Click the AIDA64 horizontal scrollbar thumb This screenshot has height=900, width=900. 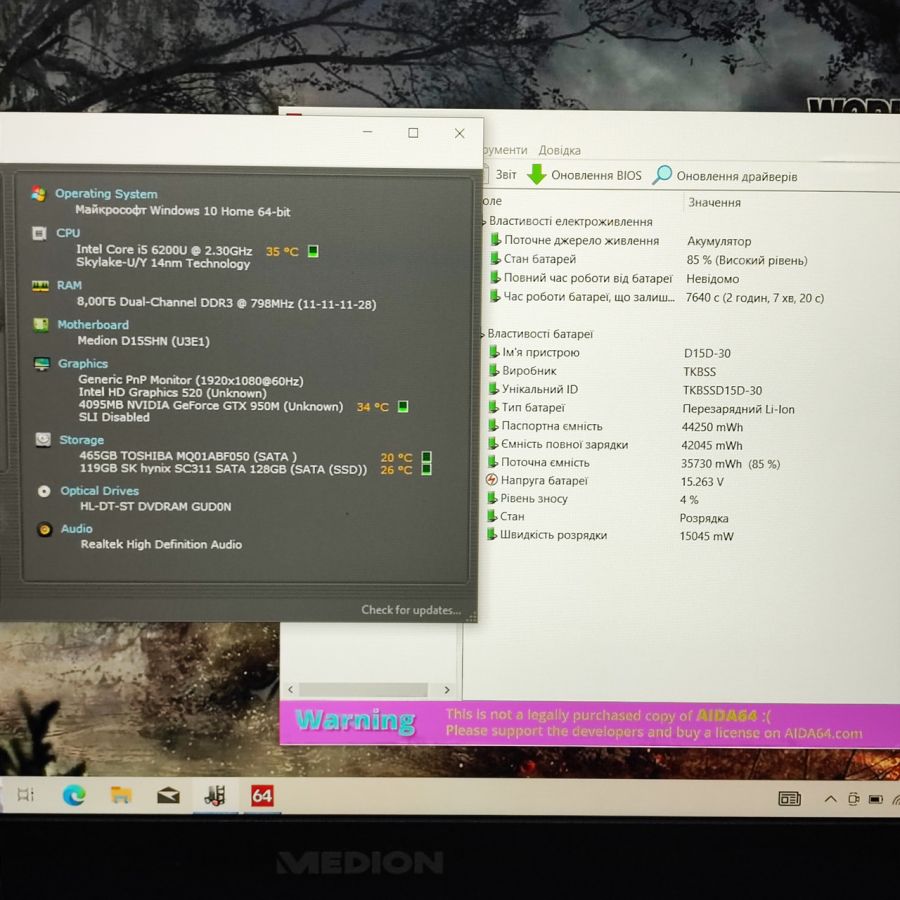point(363,690)
